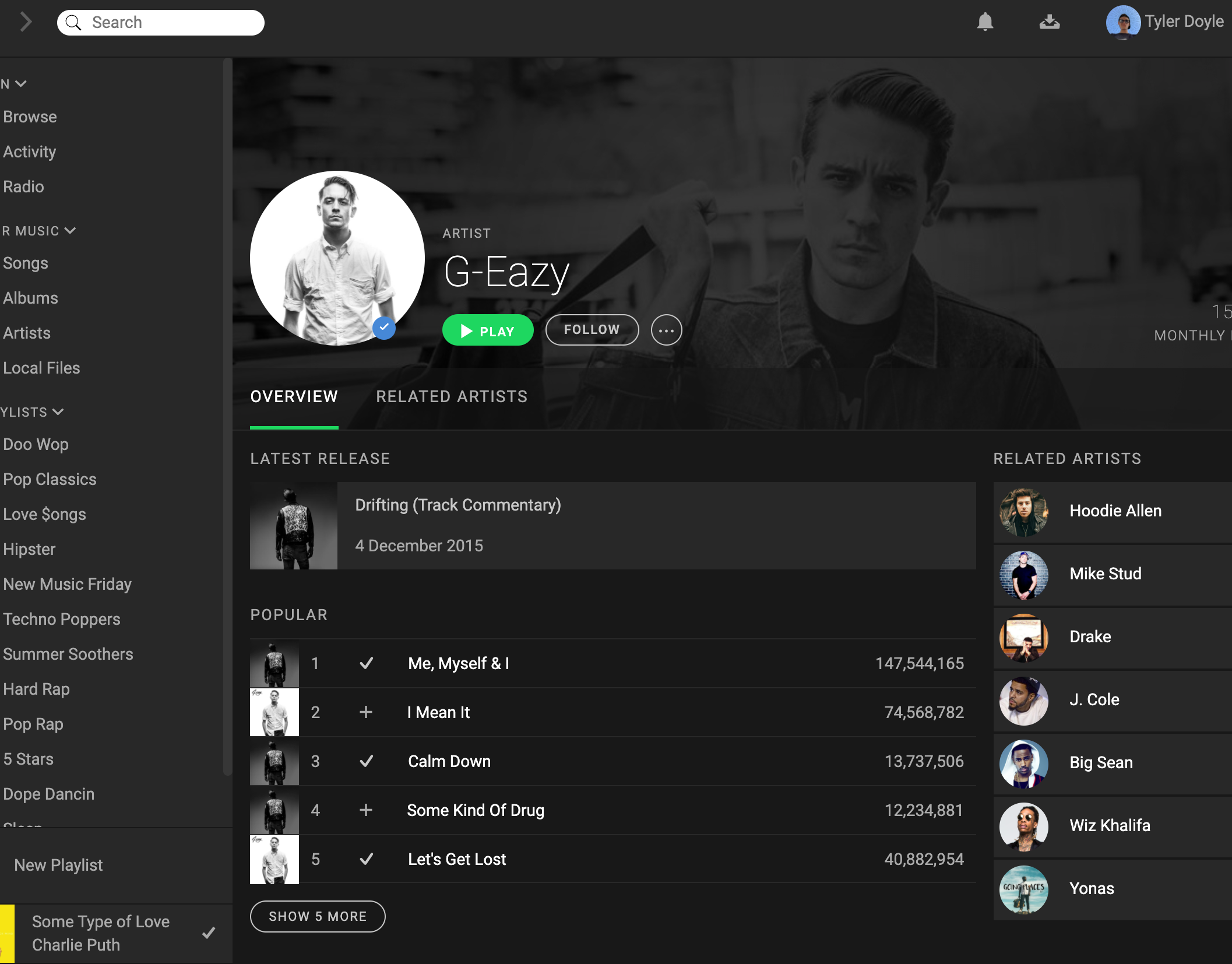This screenshot has height=964, width=1232.
Task: Open the Hard Rap playlist
Action: [36, 689]
